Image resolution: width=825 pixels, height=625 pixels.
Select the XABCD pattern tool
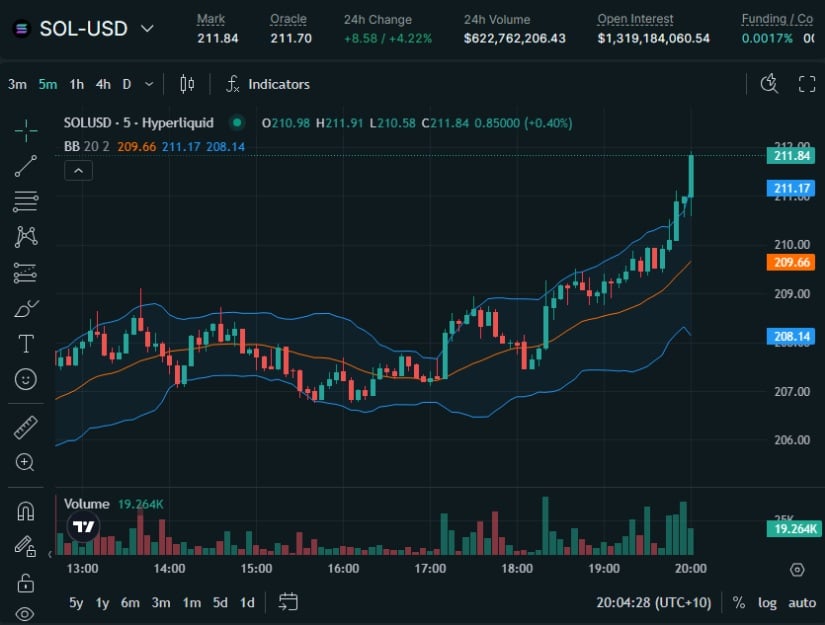point(26,237)
